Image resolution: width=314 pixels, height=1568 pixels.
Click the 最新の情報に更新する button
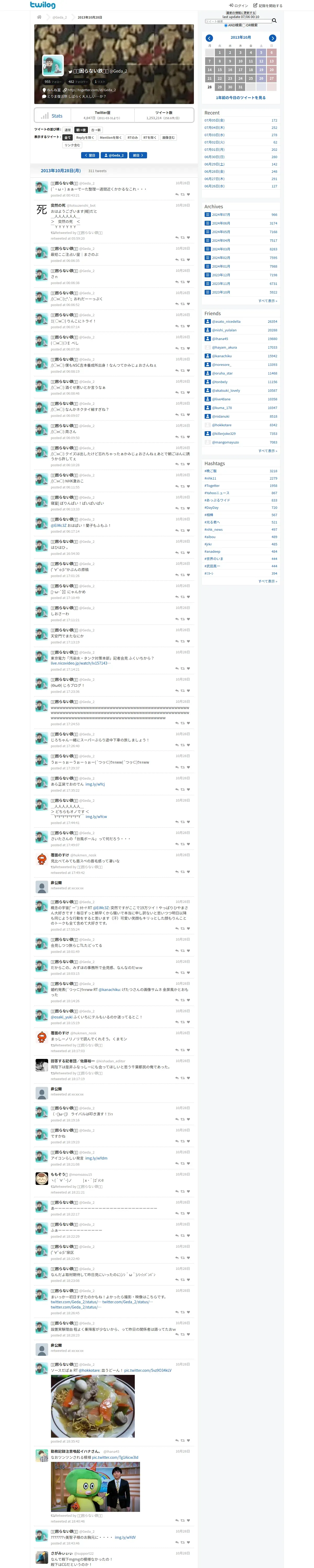(241, 13)
